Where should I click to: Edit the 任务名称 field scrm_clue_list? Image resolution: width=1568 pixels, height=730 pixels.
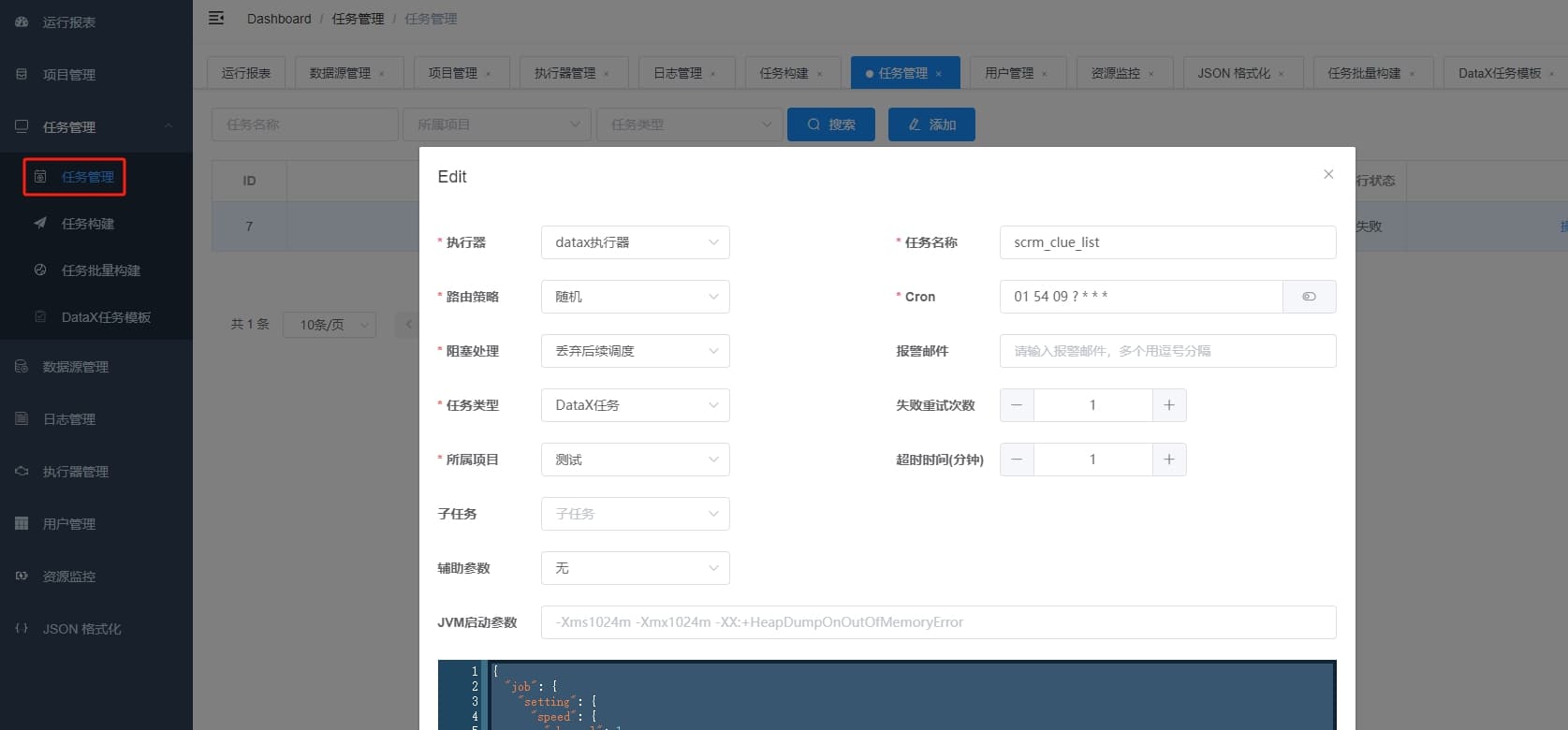point(1168,242)
